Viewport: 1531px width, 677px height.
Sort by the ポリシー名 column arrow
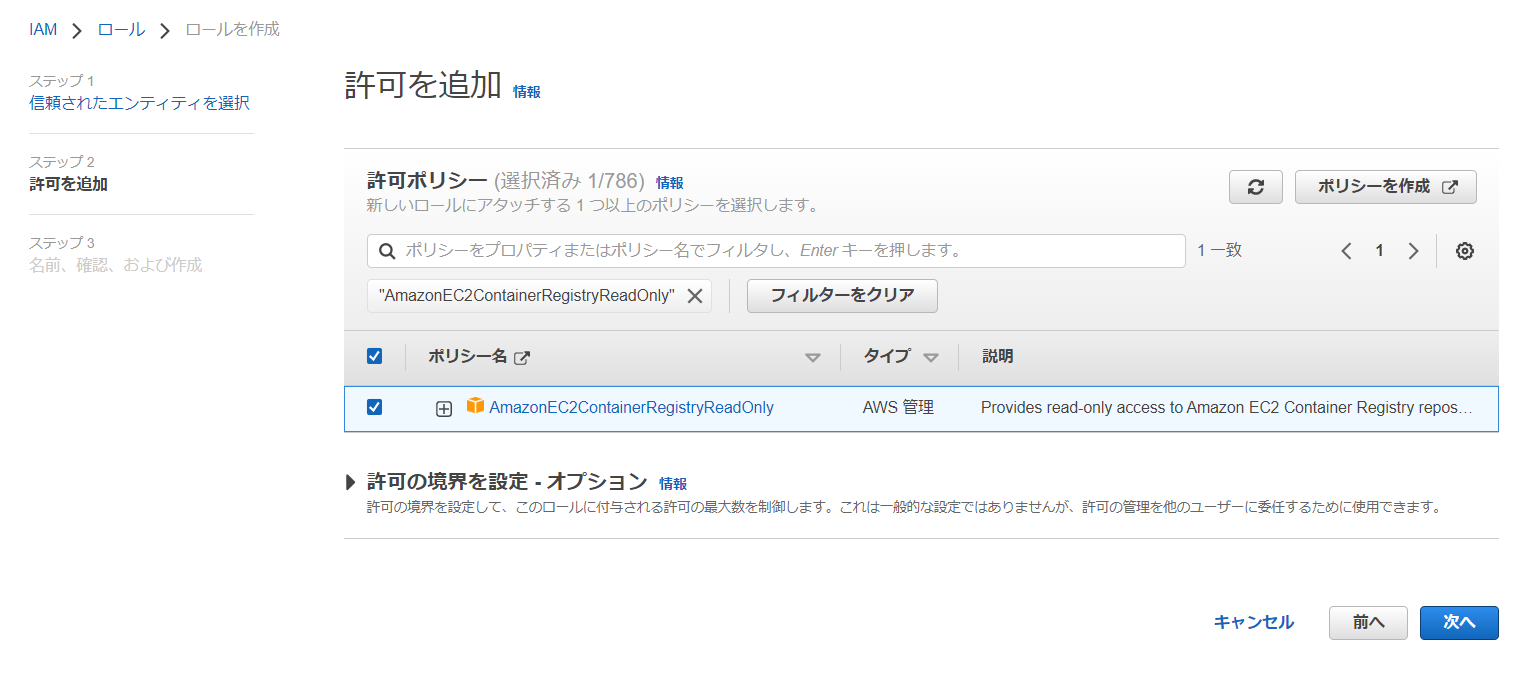point(812,357)
